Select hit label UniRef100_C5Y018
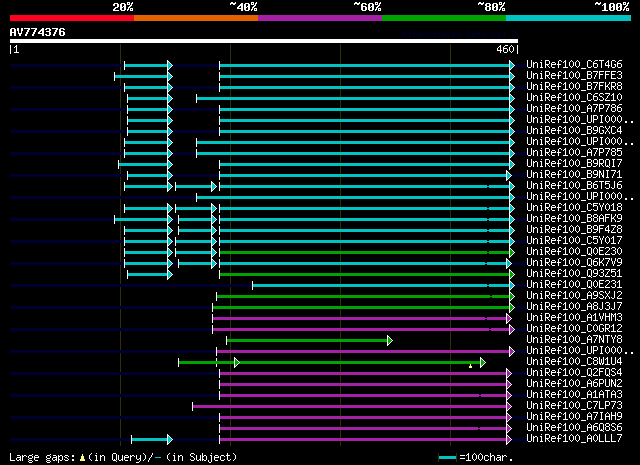Image resolution: width=640 pixels, height=465 pixels. [574, 208]
